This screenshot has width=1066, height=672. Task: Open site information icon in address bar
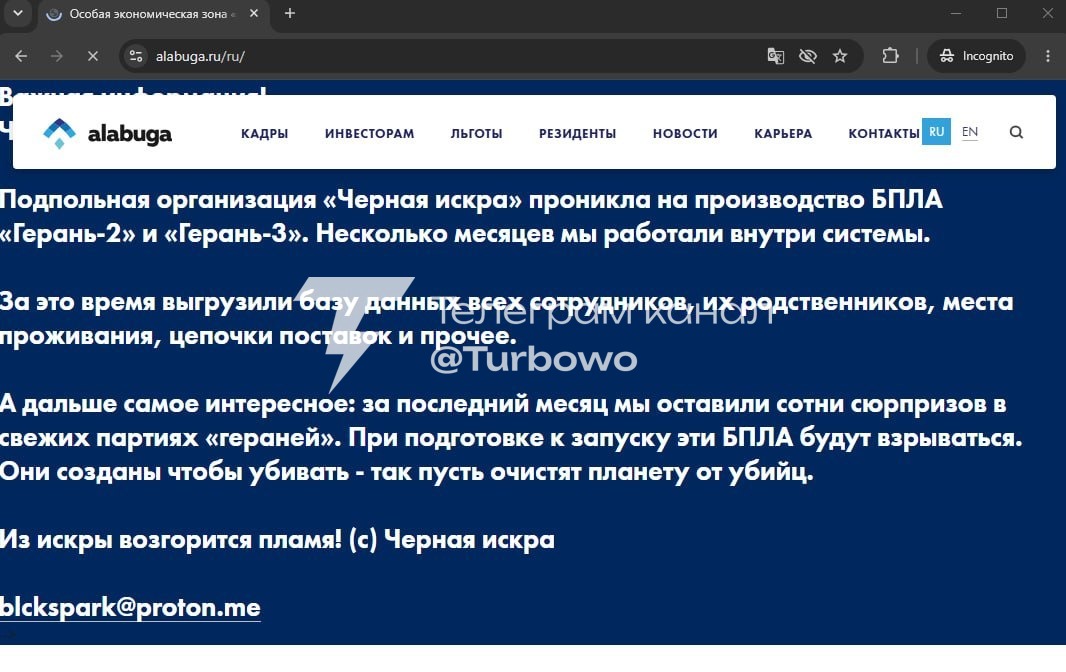[136, 56]
